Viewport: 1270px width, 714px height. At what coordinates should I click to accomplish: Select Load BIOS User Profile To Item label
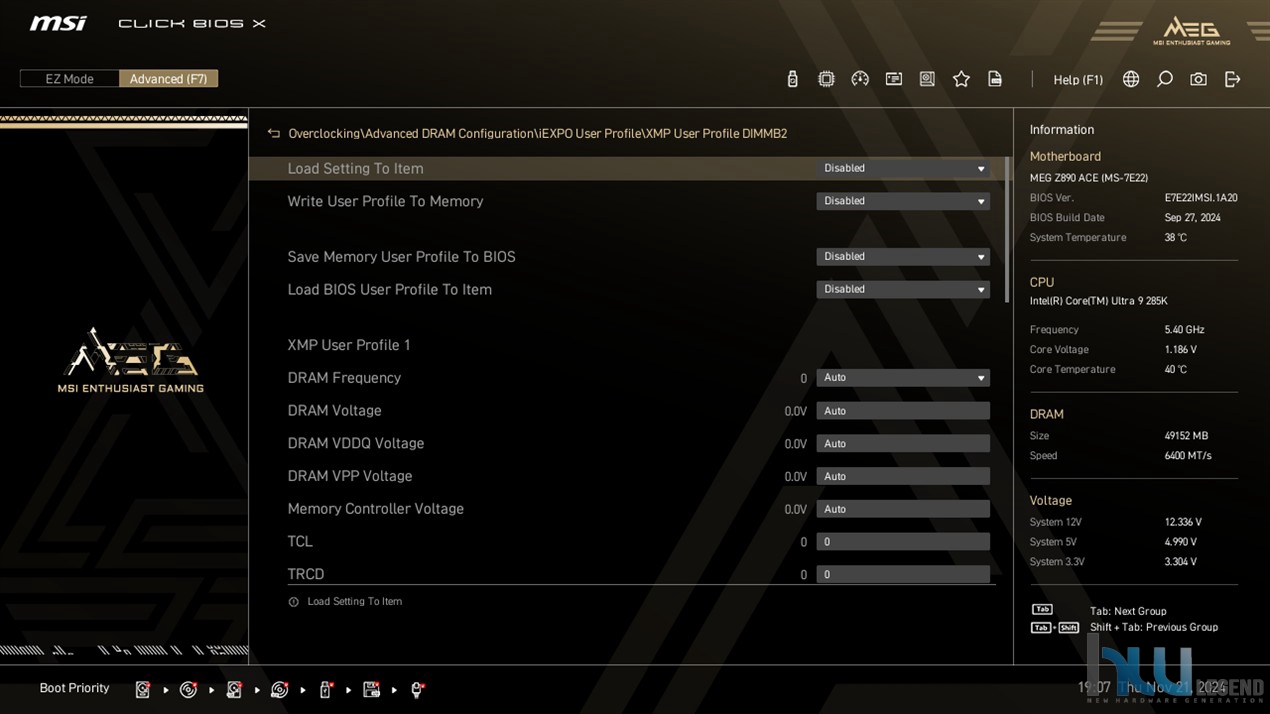click(x=389, y=289)
